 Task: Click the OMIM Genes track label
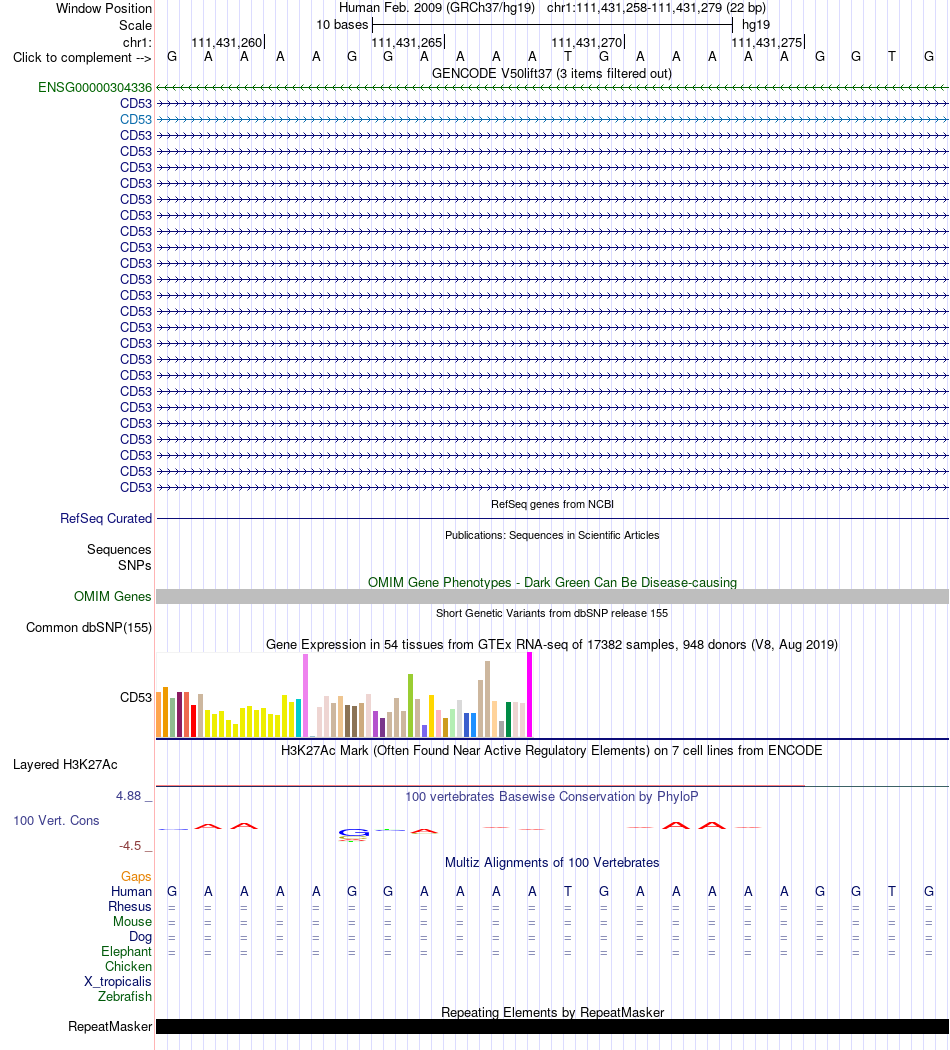click(x=112, y=597)
